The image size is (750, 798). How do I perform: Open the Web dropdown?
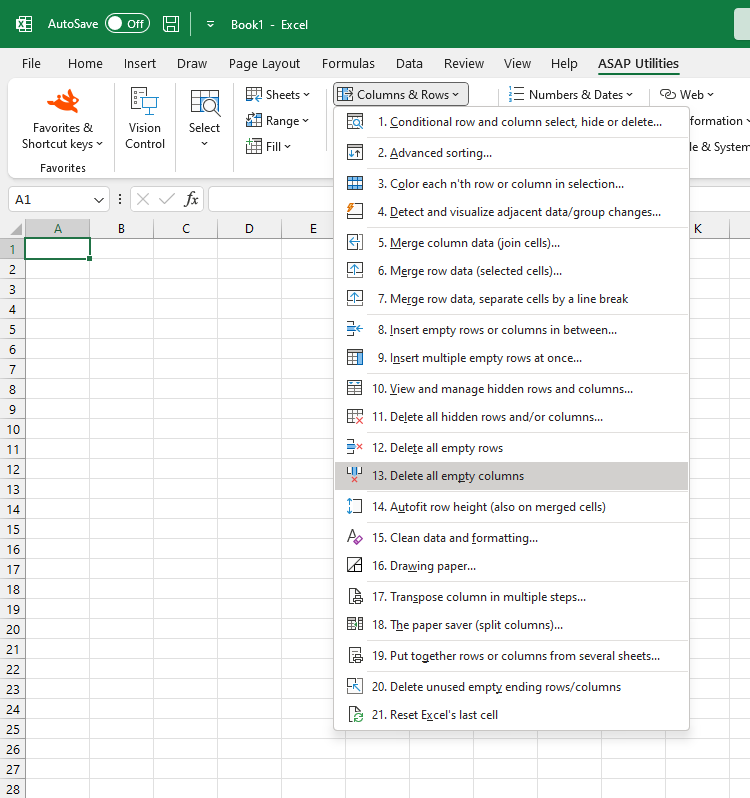tap(687, 95)
